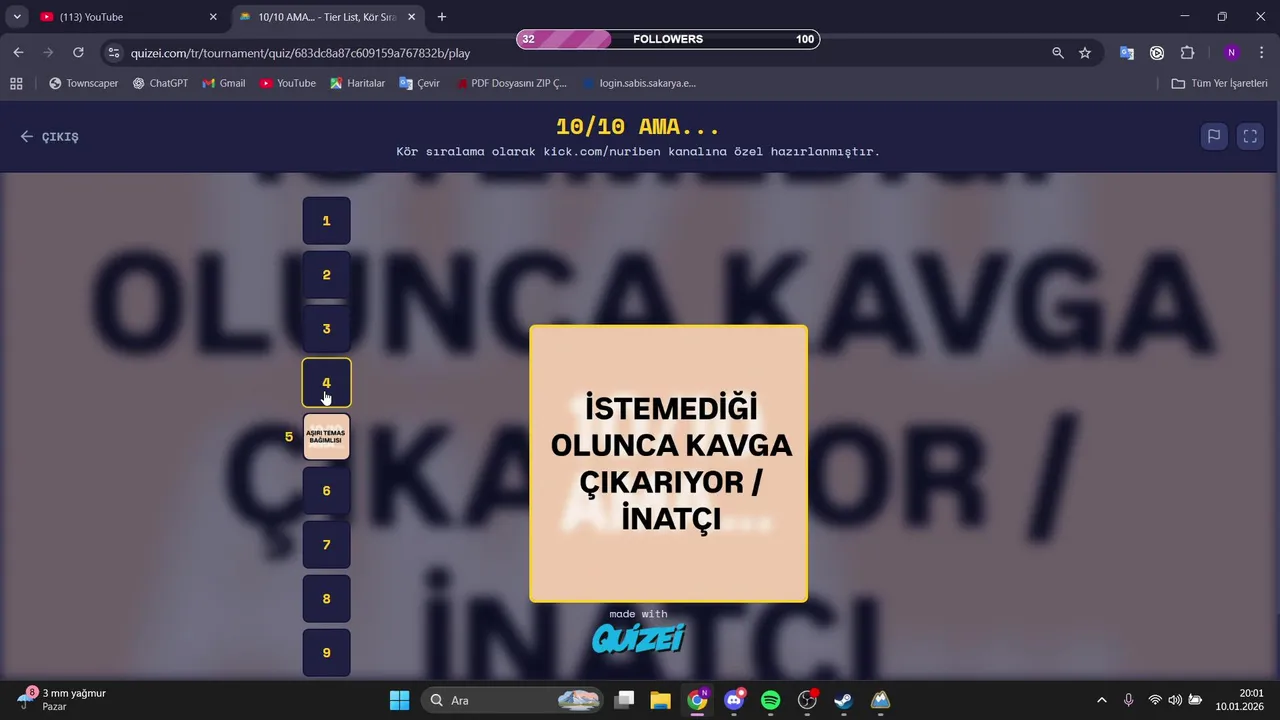Screen dimensions: 1280x720
Task: Show hidden system tray icons
Action: click(x=1102, y=700)
